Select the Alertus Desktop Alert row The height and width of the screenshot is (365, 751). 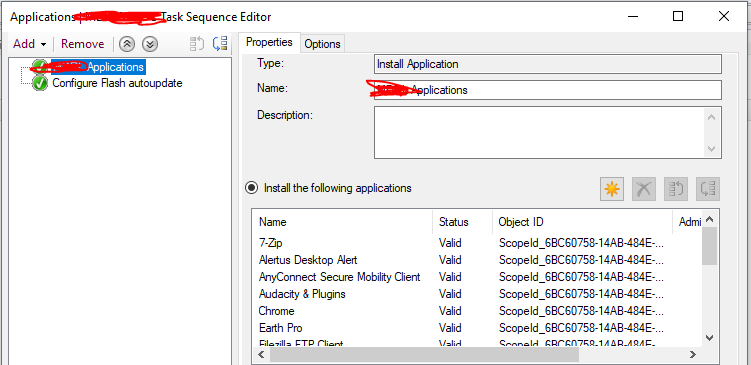tap(477, 260)
